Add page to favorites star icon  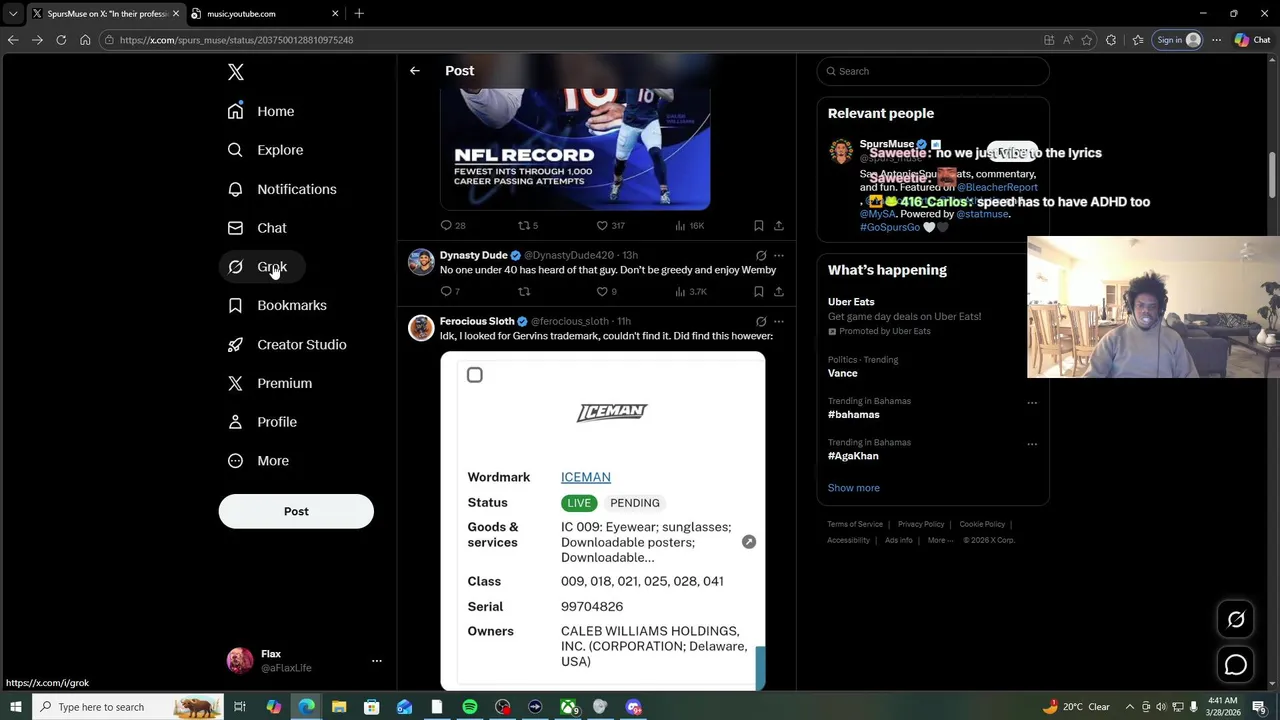click(x=1087, y=40)
